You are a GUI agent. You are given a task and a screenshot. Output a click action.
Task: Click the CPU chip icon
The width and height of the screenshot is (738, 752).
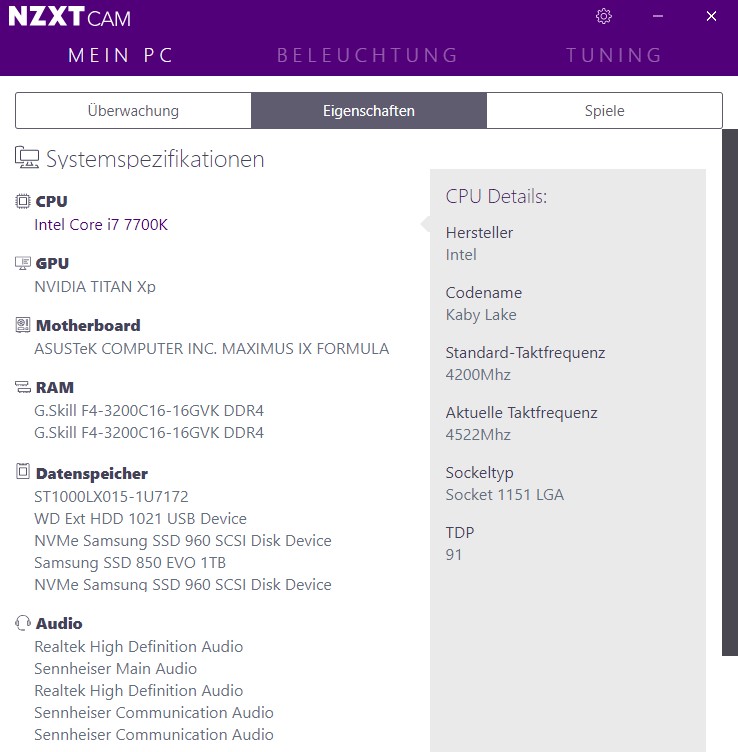pyautogui.click(x=23, y=201)
